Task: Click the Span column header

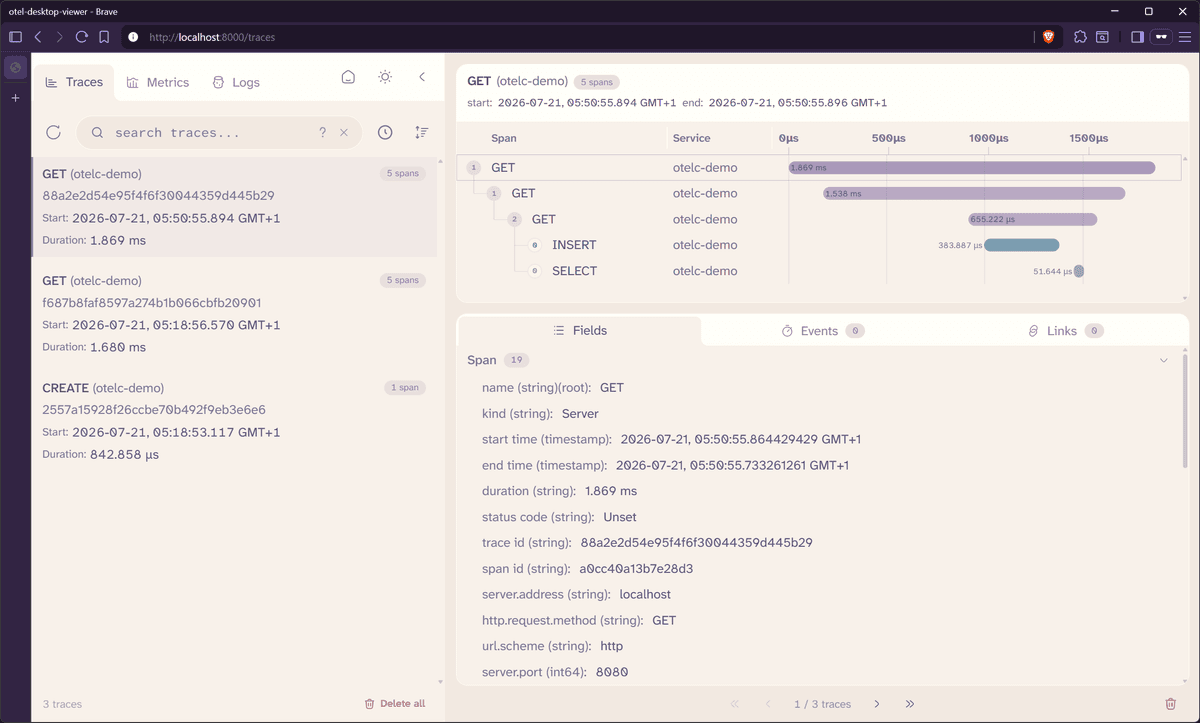Action: click(x=504, y=138)
